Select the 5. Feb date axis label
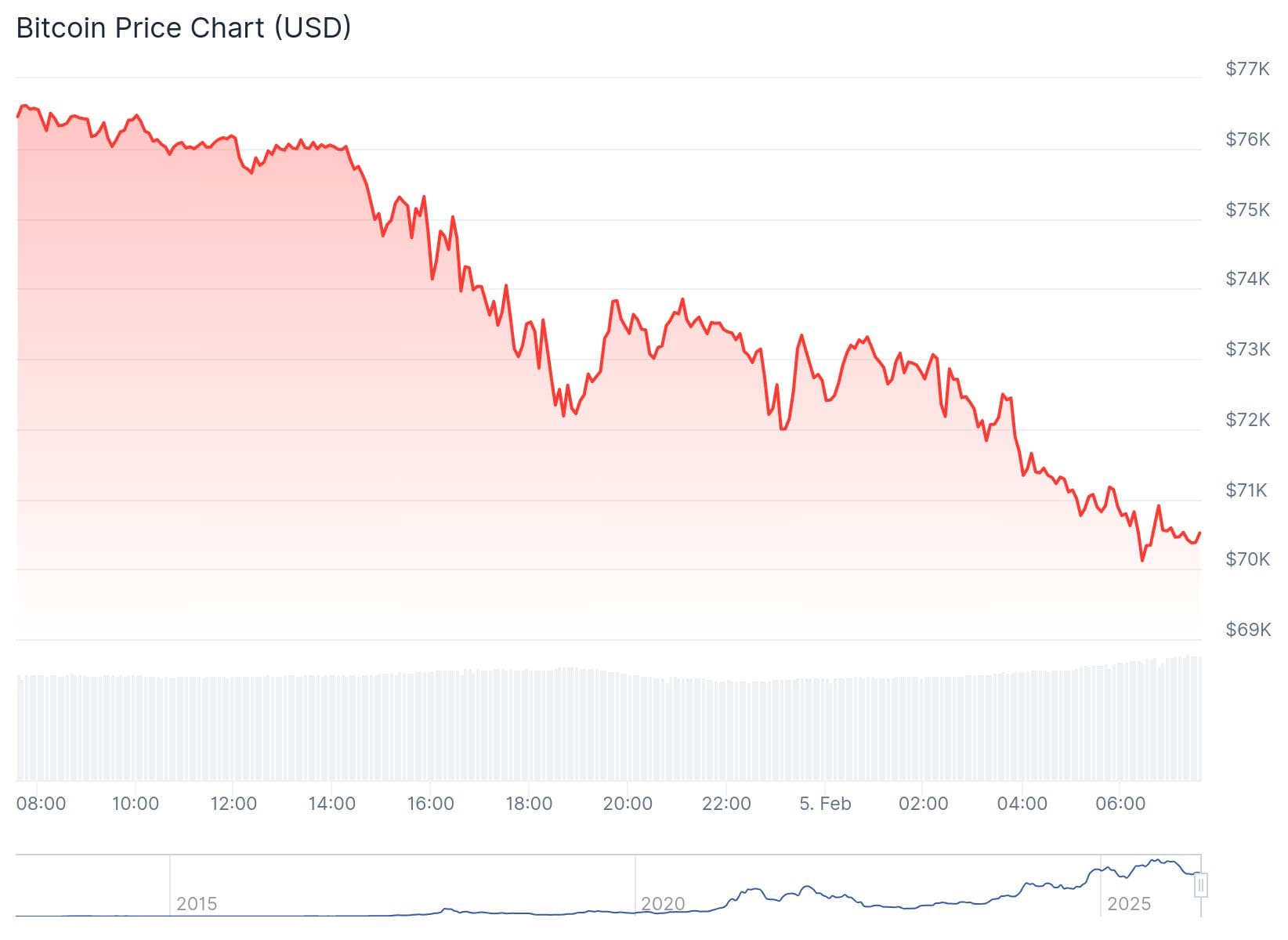 click(x=825, y=804)
